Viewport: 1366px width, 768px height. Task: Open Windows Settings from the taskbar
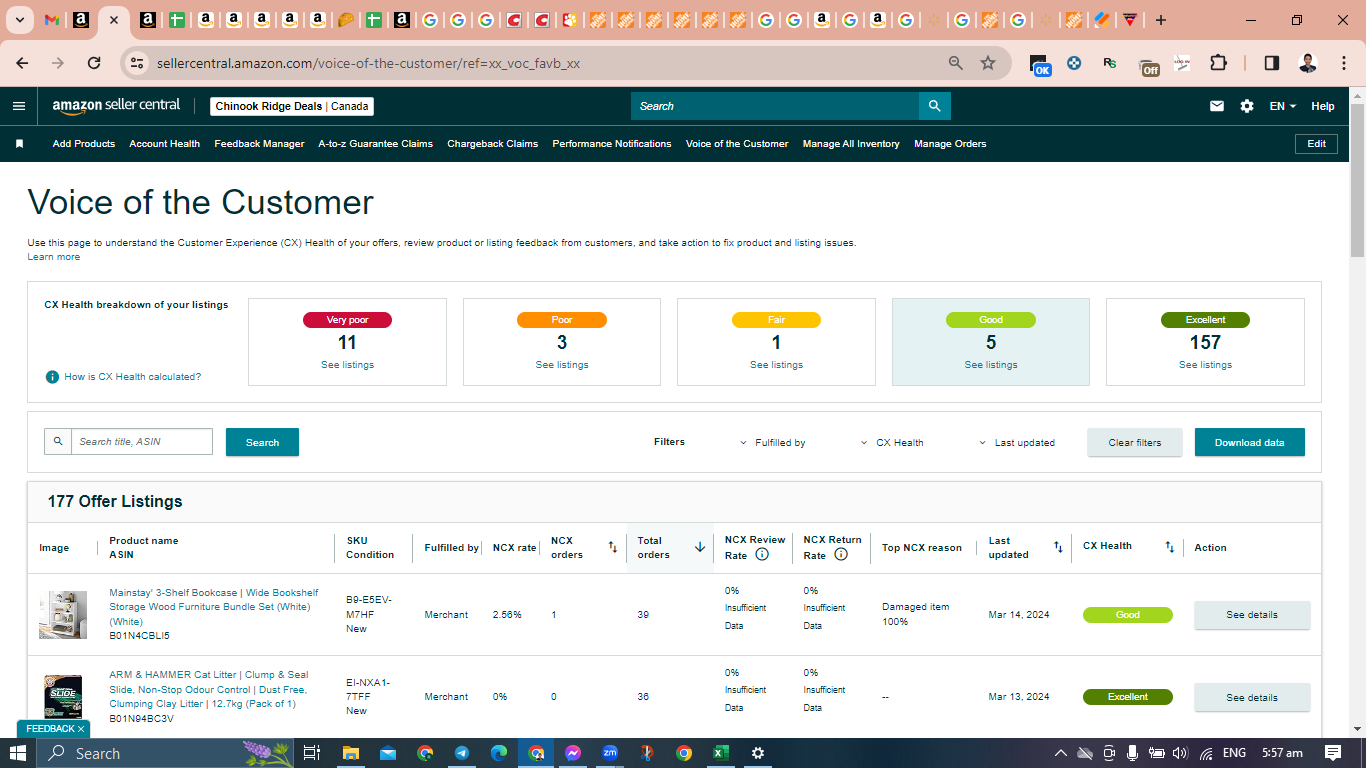tap(758, 753)
